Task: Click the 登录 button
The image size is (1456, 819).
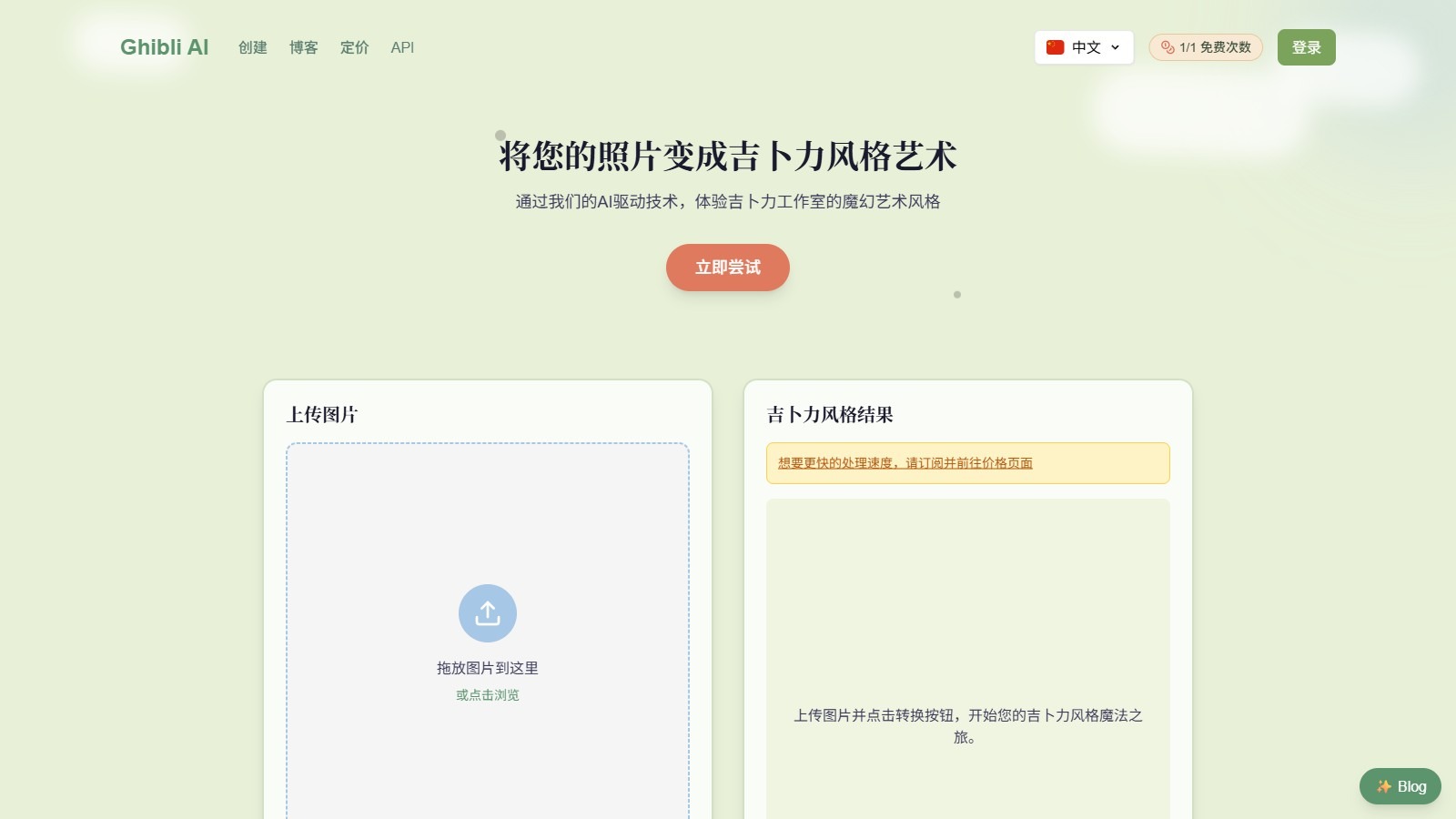Action: point(1306,47)
